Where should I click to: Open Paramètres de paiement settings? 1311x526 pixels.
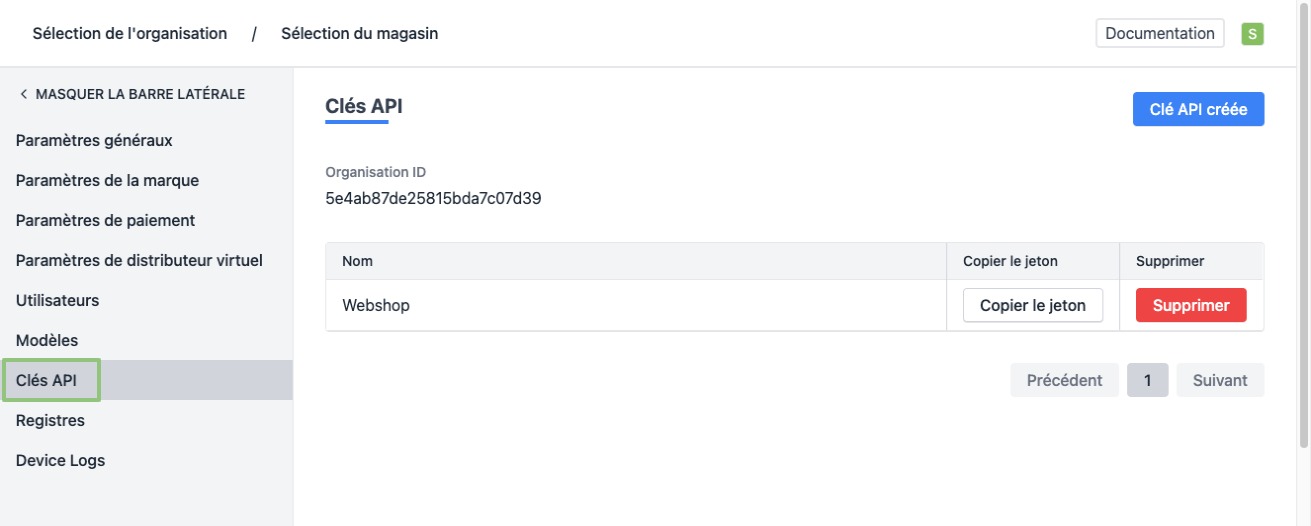tap(105, 220)
